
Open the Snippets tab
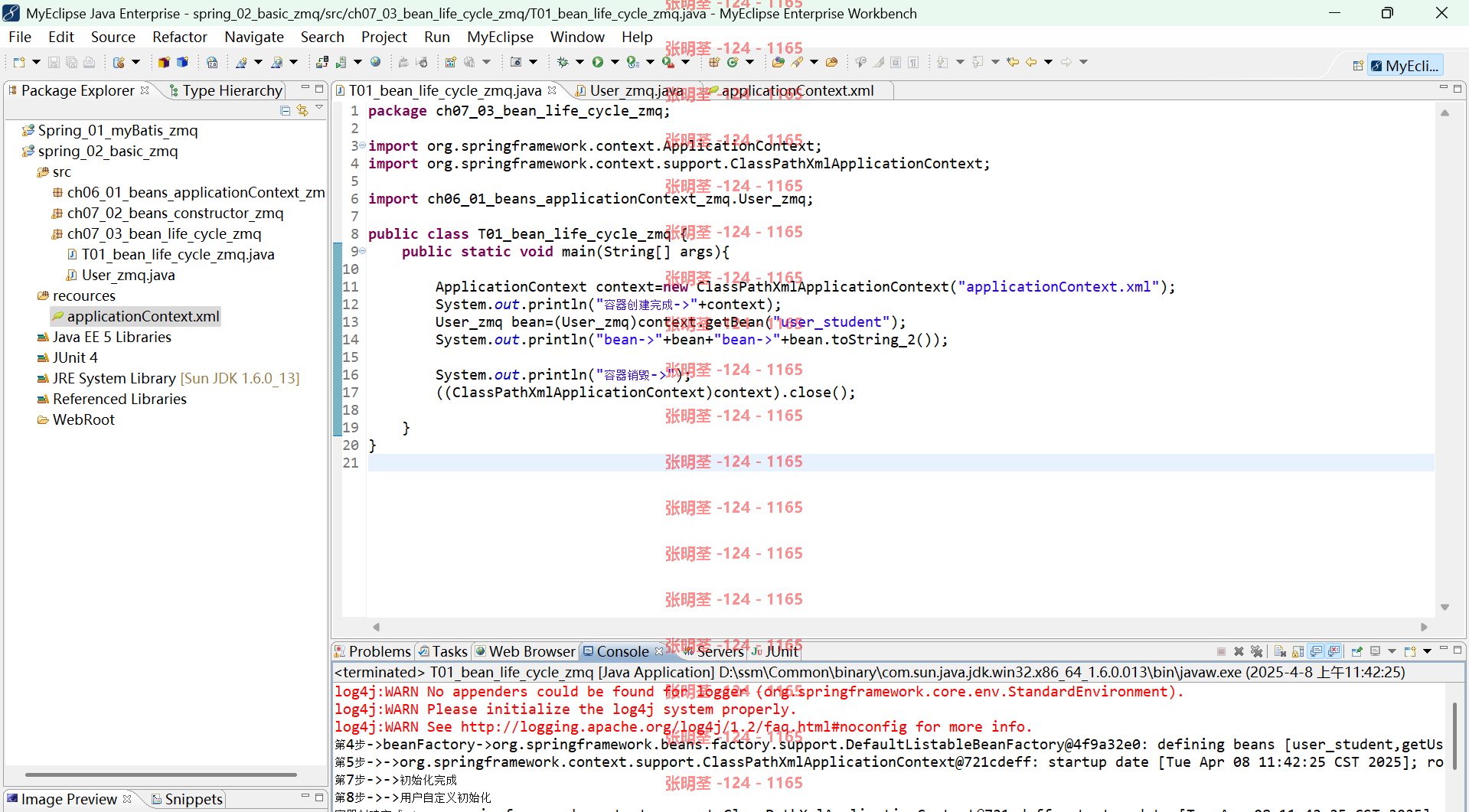click(187, 799)
